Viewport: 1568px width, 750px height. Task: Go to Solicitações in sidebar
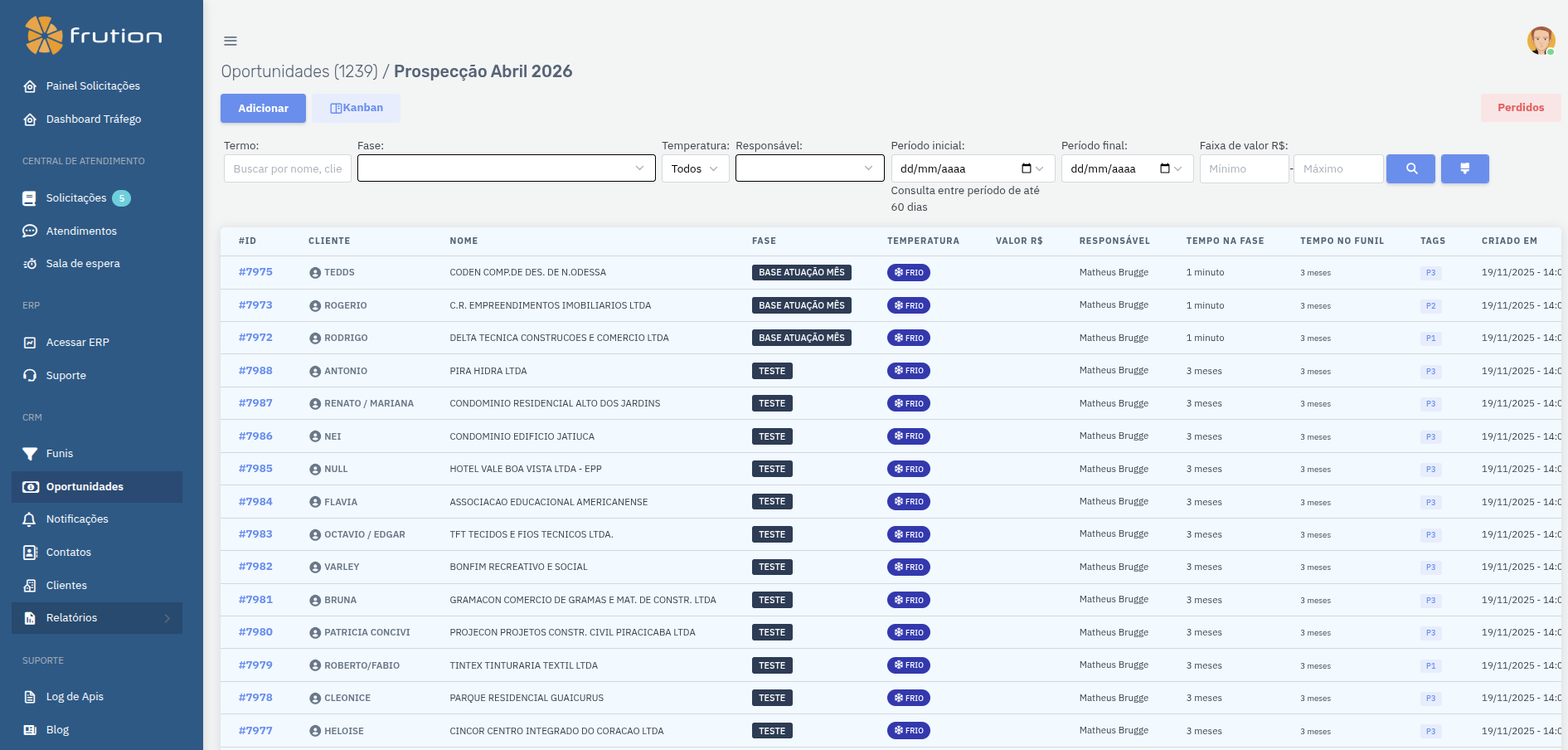[x=76, y=198]
